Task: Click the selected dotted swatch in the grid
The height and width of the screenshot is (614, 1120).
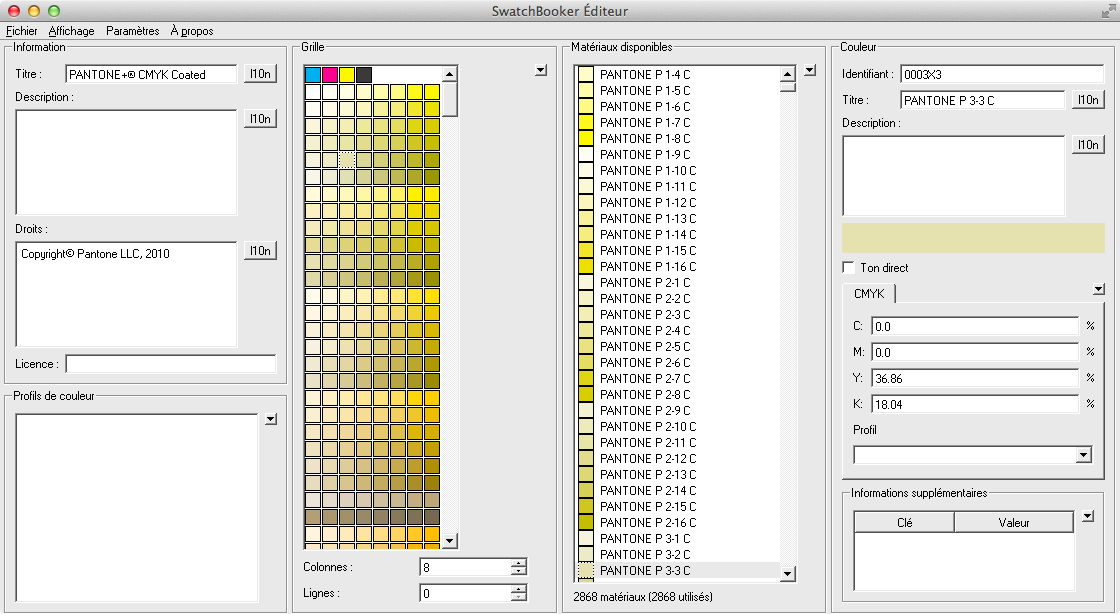Action: coord(347,159)
